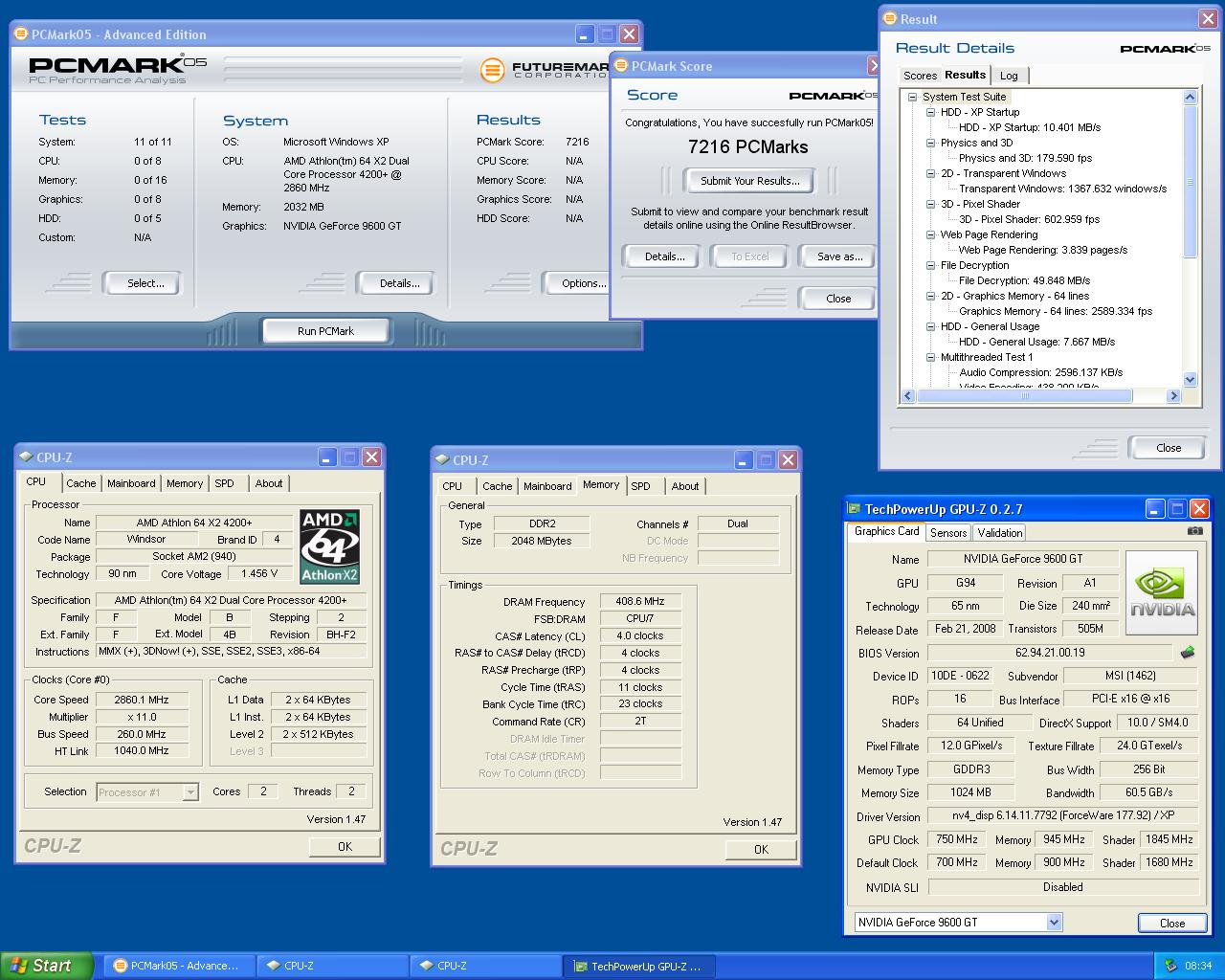This screenshot has height=980, width=1225.
Task: Click the system tray icon beside clock
Action: [1170, 966]
